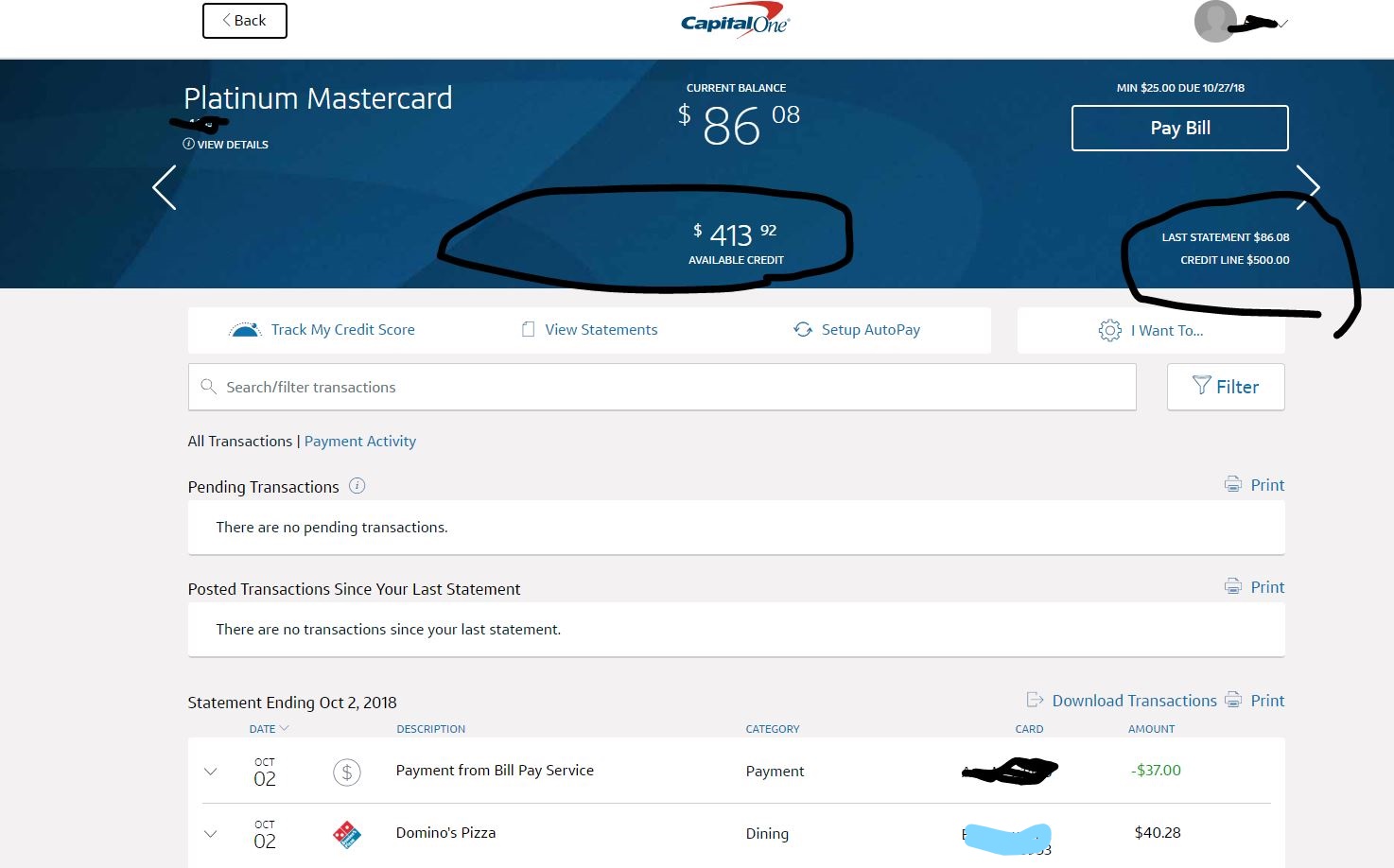Click the printer icon for Posted Transactions
This screenshot has width=1394, height=868.
(1233, 587)
